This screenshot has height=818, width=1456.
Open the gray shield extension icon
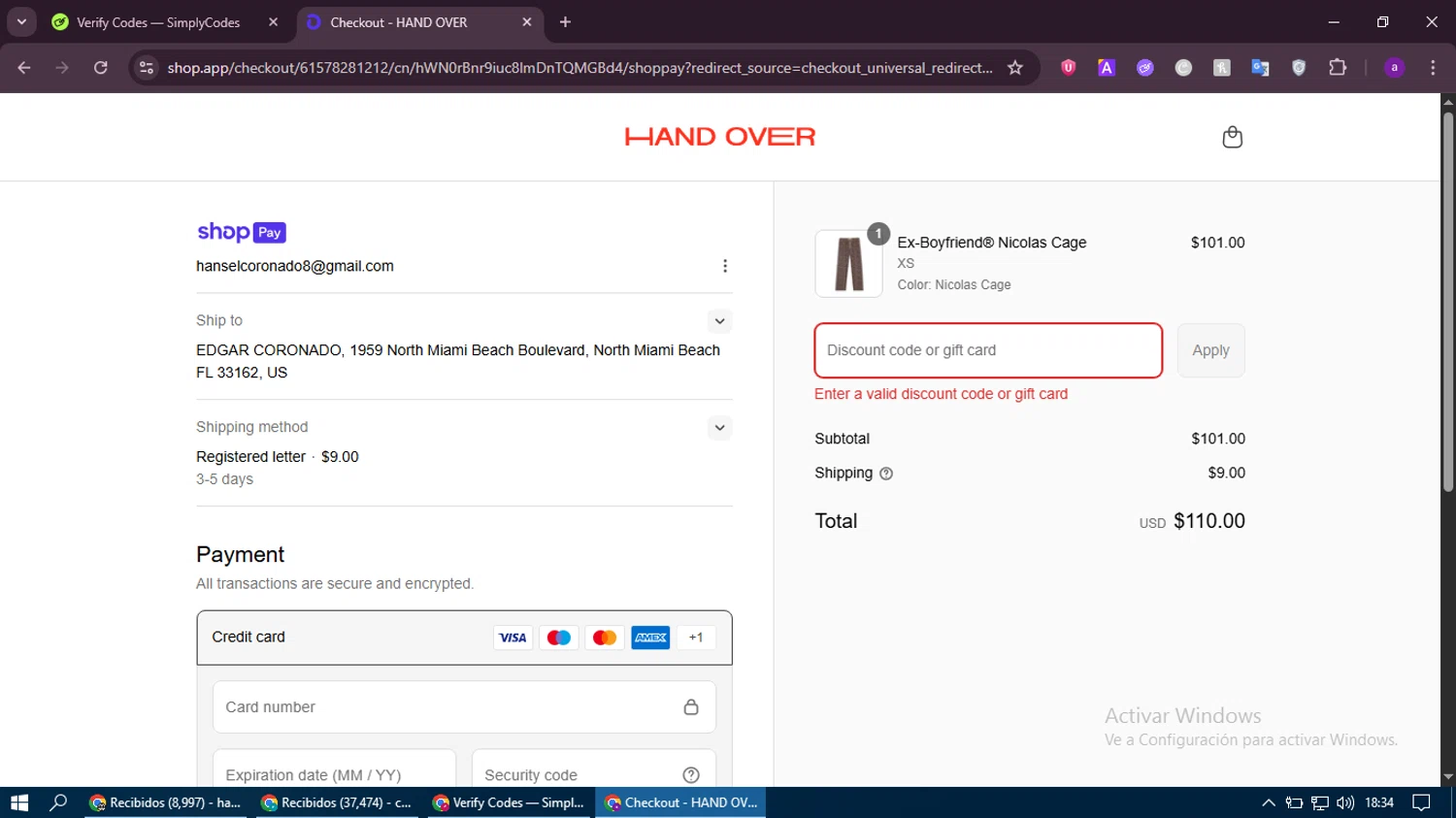point(1299,68)
